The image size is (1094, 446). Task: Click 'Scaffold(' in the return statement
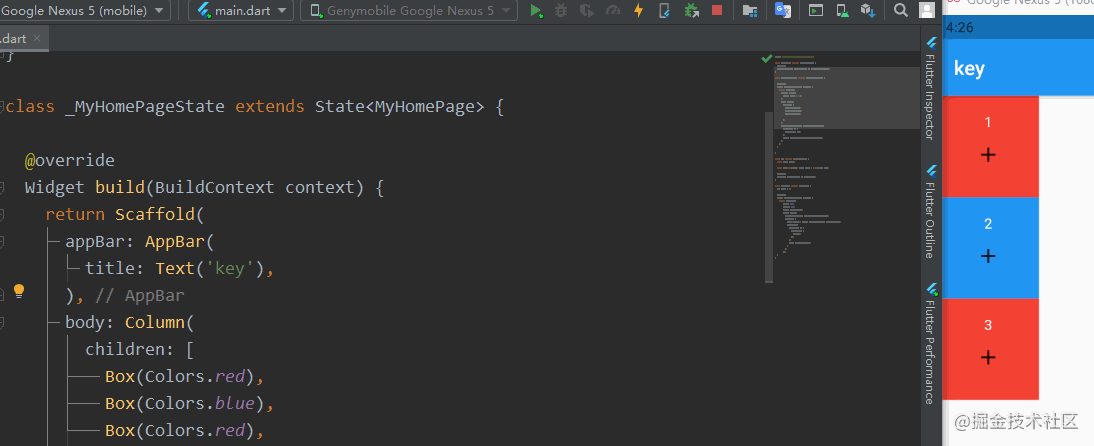click(160, 214)
